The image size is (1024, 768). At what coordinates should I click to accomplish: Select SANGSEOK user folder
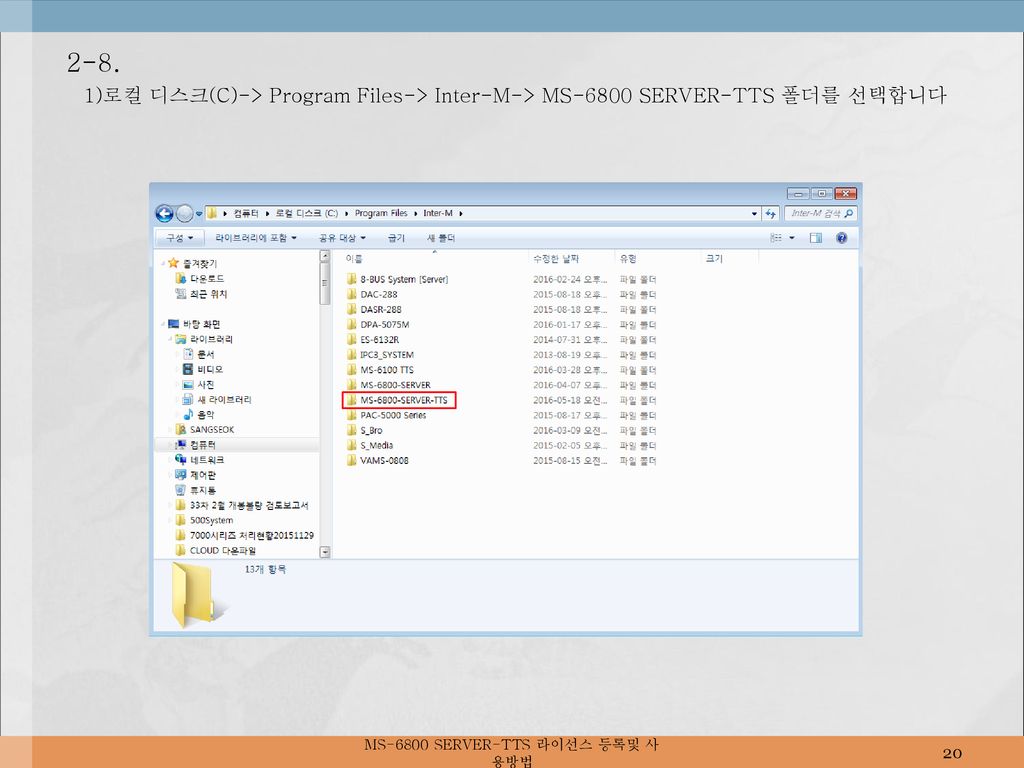[212, 429]
